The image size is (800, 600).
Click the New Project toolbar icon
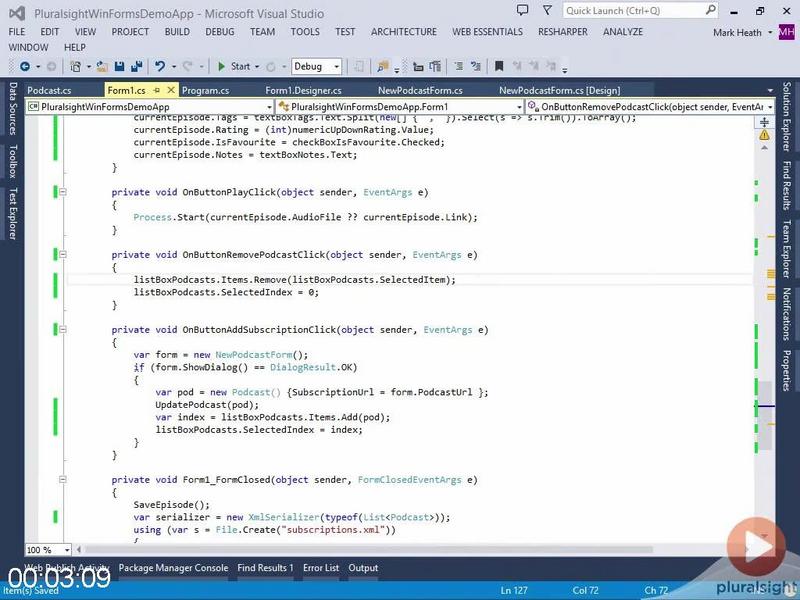tap(76, 66)
